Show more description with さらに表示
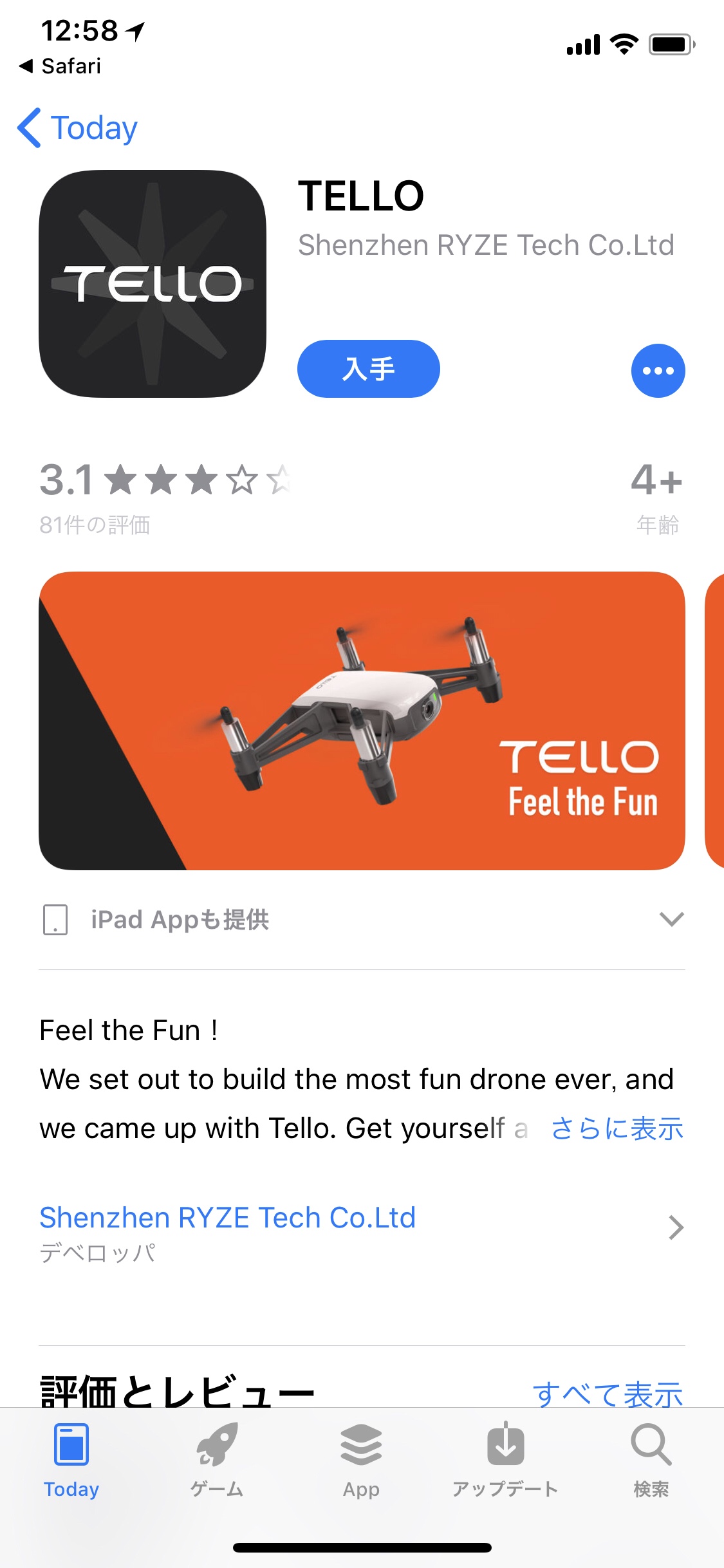This screenshot has height=1568, width=724. (x=617, y=1128)
